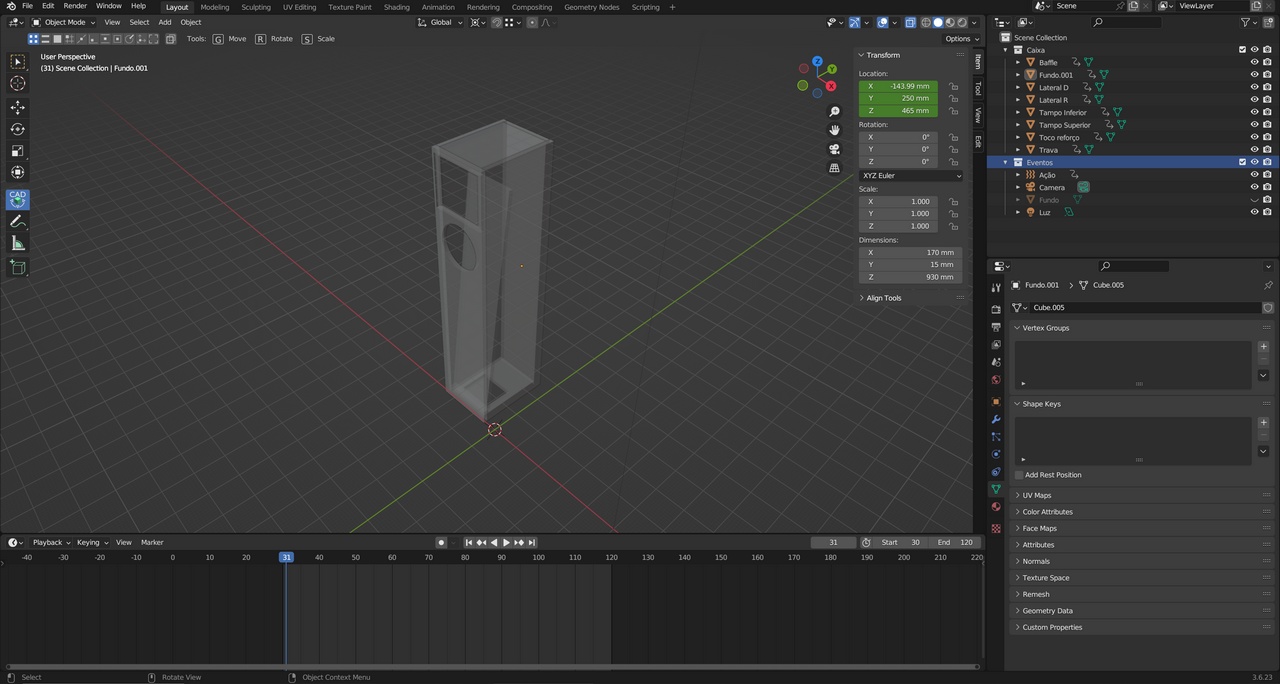Activate the Rotate tool in left toolbar

click(x=17, y=129)
